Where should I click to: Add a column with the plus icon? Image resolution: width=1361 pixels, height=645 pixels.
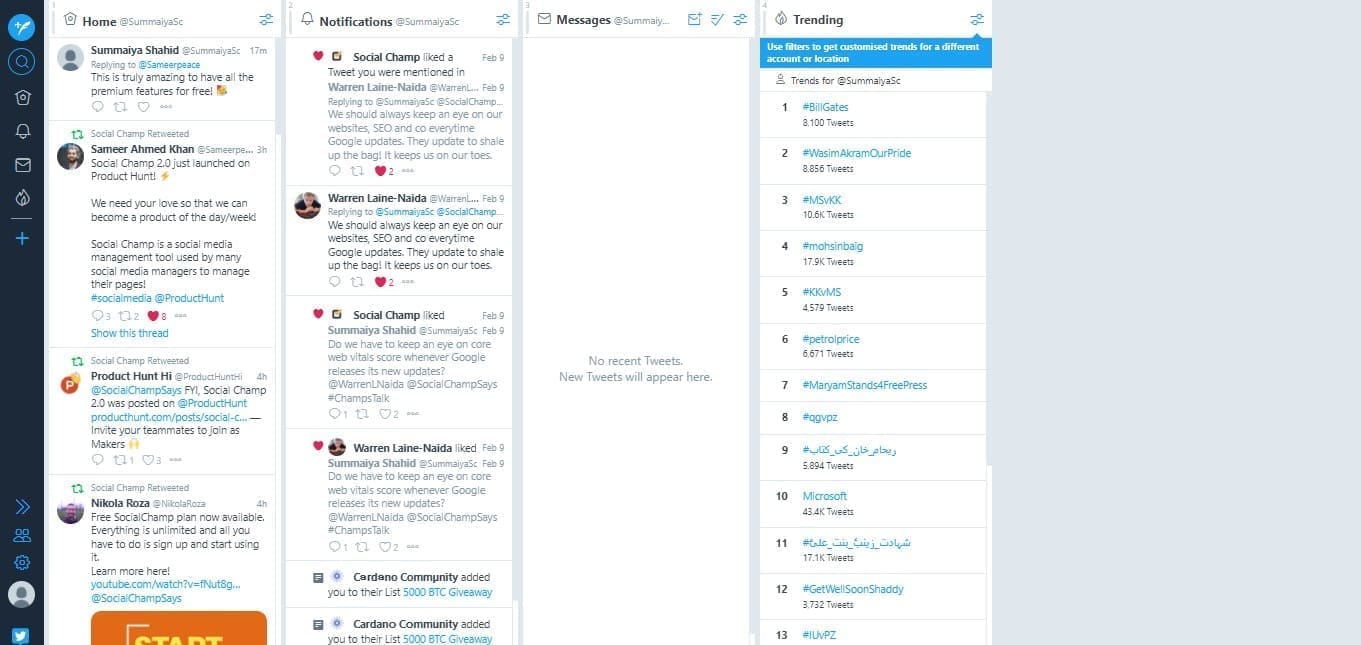click(22, 238)
